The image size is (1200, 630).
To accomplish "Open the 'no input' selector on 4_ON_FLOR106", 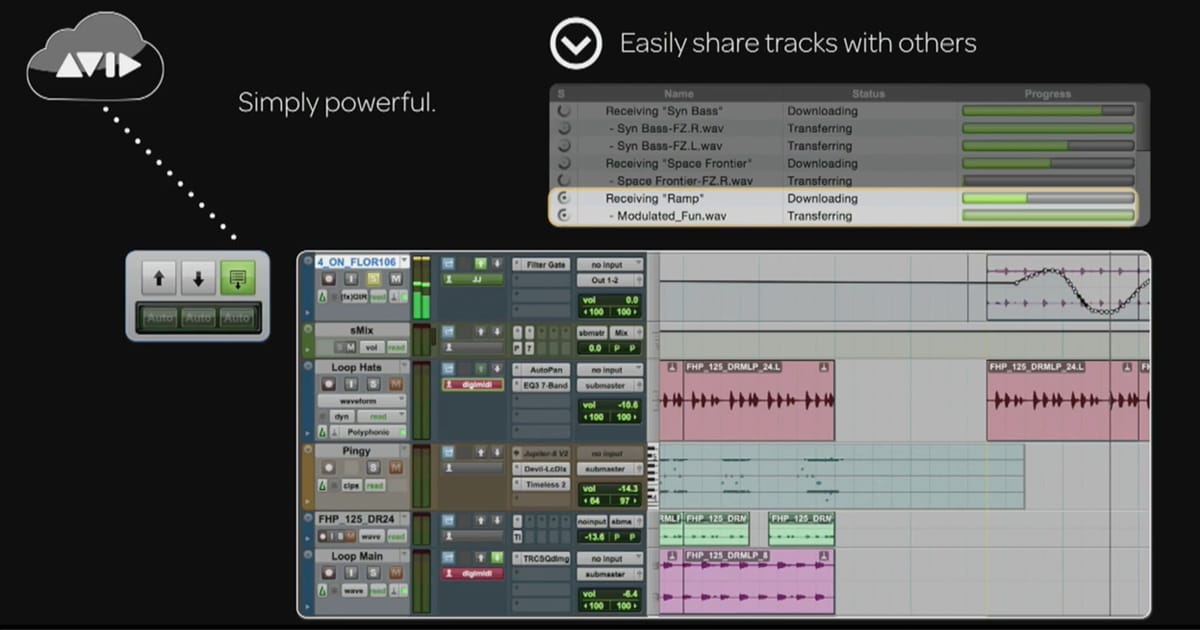I will (x=606, y=264).
